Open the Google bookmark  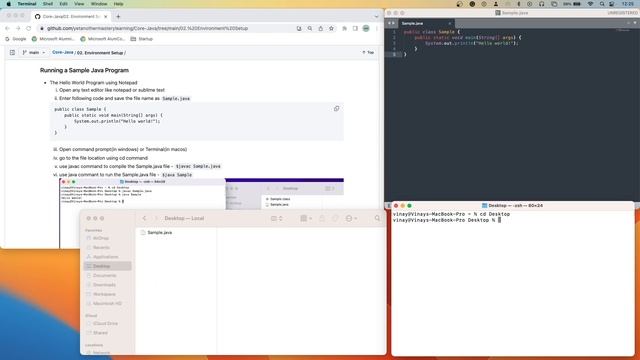click(x=16, y=39)
